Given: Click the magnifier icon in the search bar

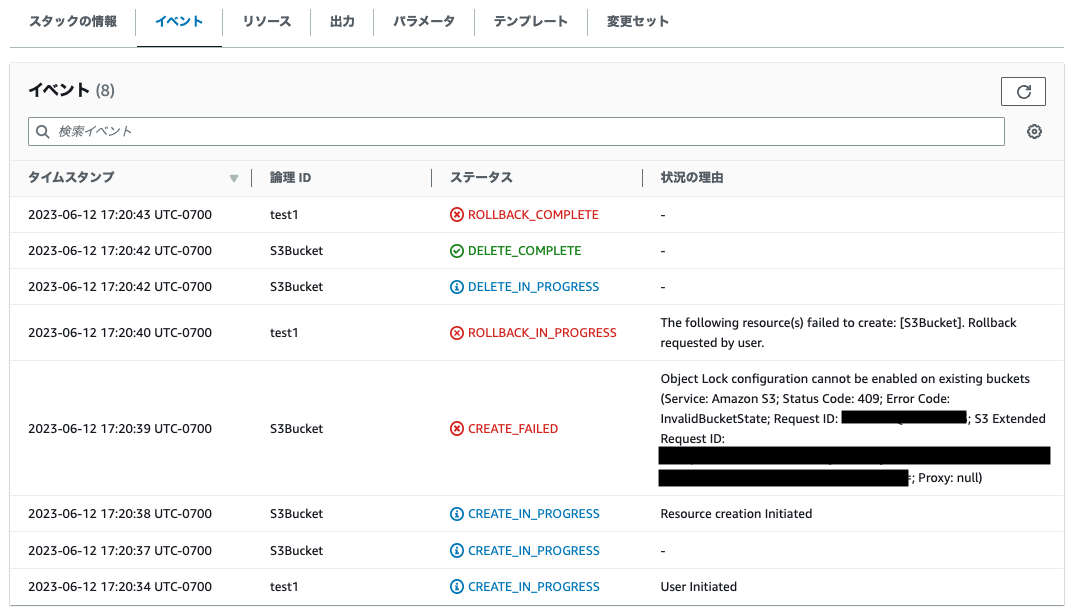Looking at the screenshot, I should 41,131.
